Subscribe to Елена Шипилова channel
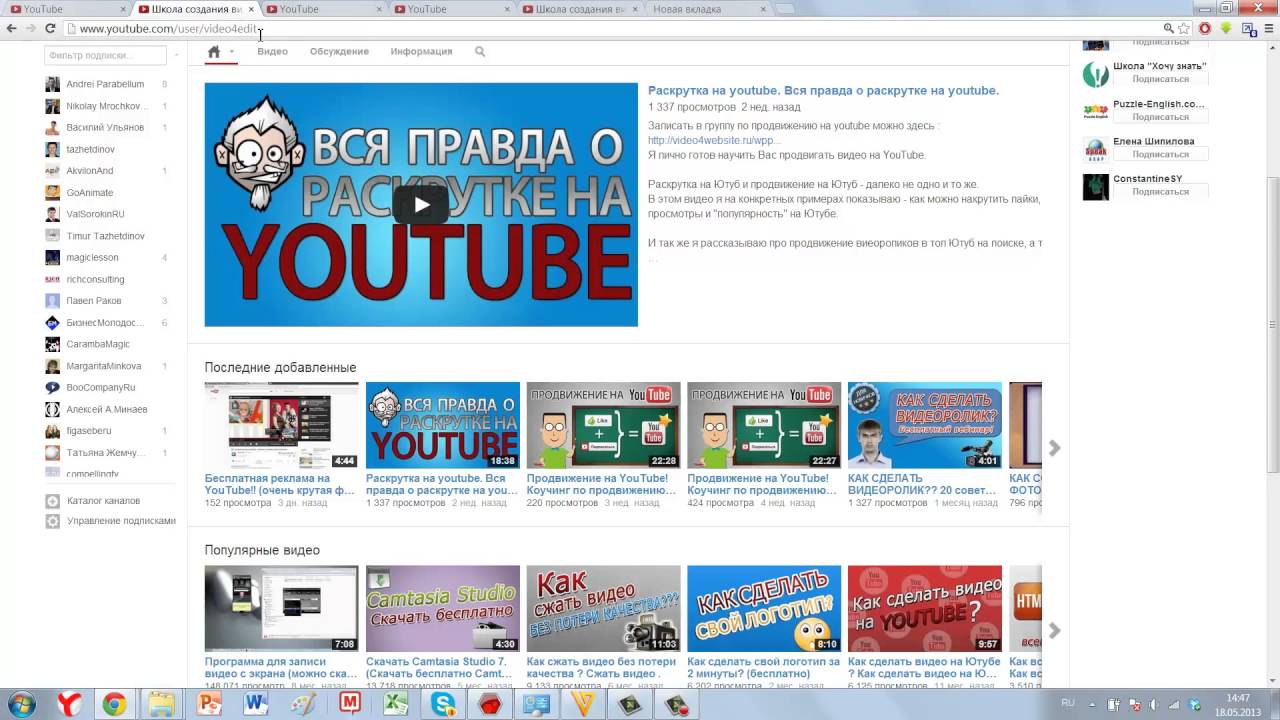Viewport: 1280px width, 720px height. (1160, 155)
